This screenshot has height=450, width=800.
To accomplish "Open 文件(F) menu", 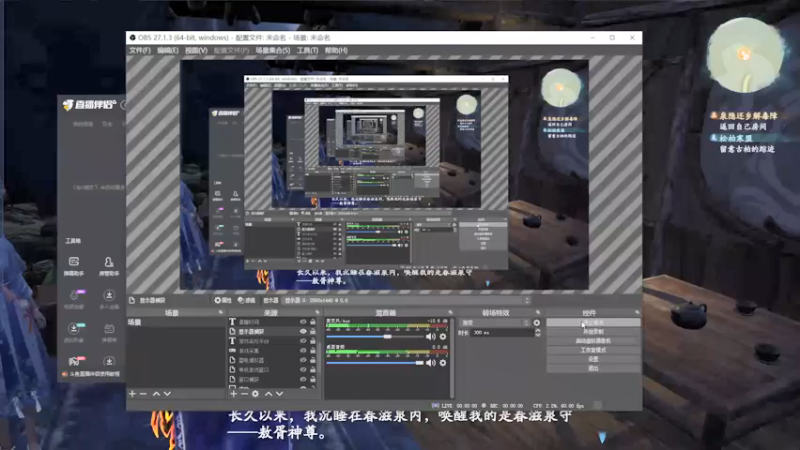I will coord(139,51).
